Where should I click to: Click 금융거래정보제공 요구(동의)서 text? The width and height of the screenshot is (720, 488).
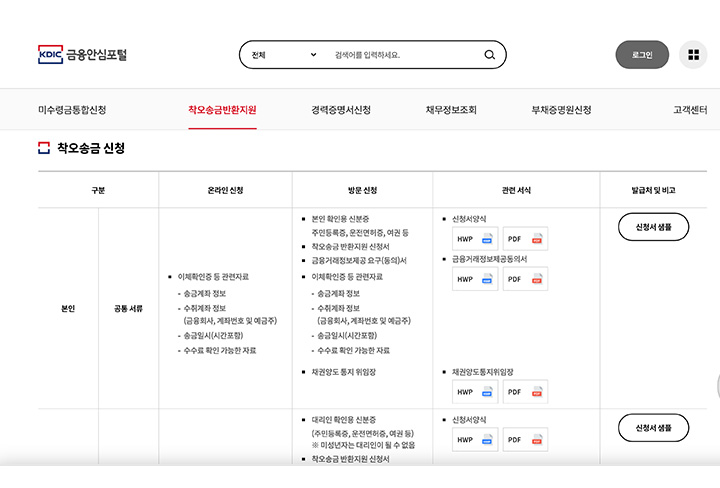pos(359,260)
